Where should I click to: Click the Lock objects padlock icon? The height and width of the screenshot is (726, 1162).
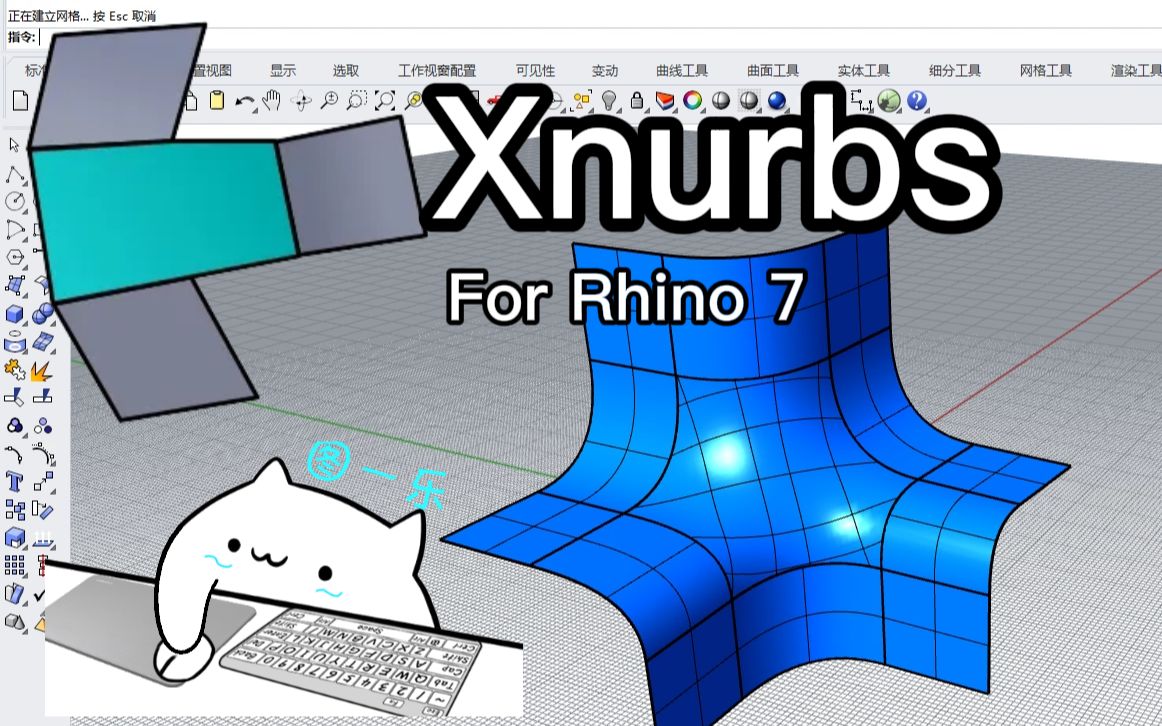(x=637, y=100)
